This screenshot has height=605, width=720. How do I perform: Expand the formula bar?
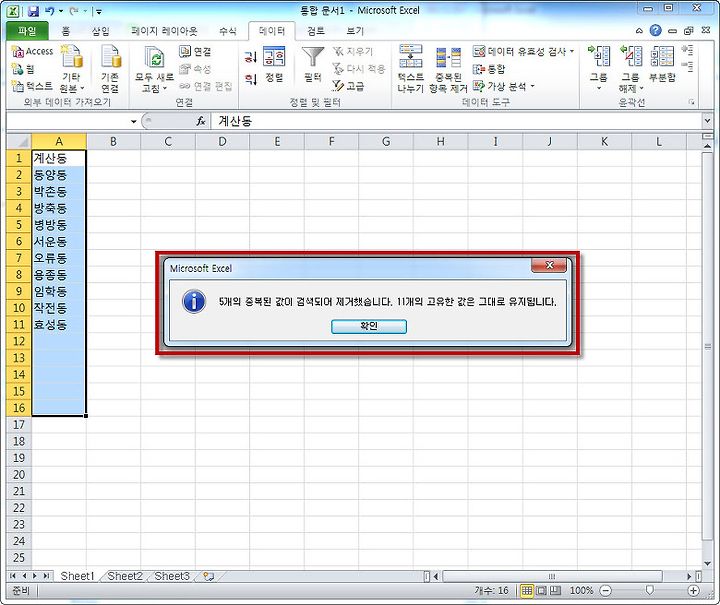coord(707,121)
